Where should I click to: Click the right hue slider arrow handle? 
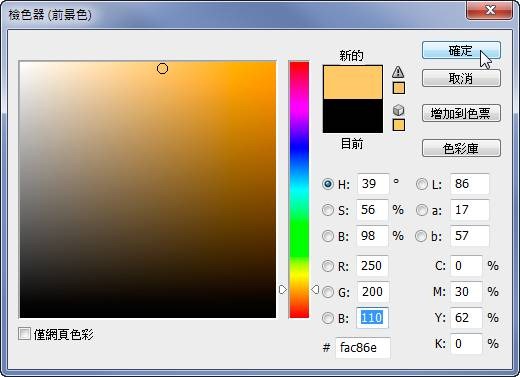[315, 289]
